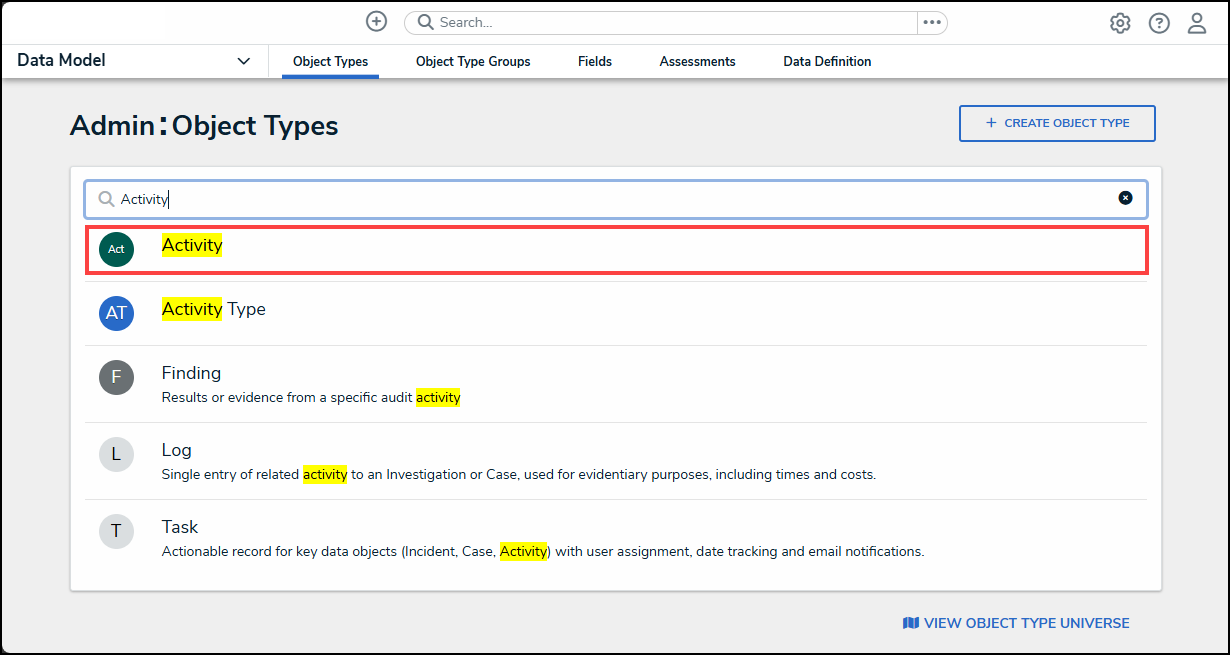Switch to the Object Type Groups tab
This screenshot has width=1230, height=655.
(473, 61)
